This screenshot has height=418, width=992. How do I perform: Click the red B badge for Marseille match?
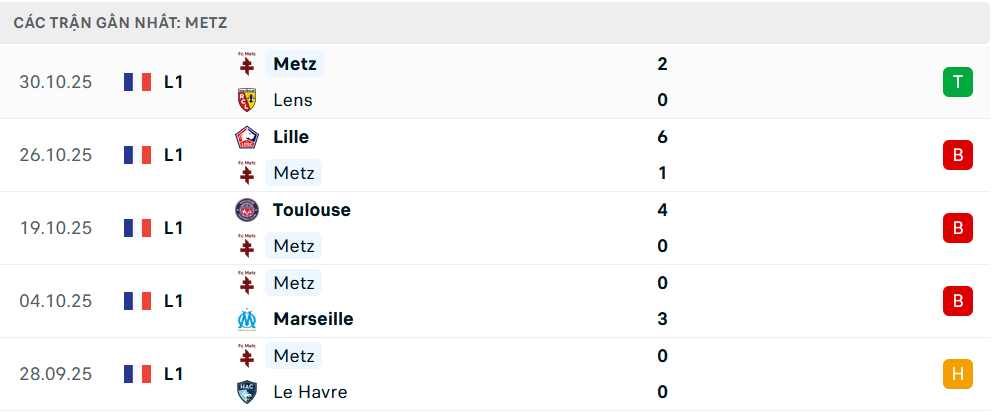[x=957, y=301]
